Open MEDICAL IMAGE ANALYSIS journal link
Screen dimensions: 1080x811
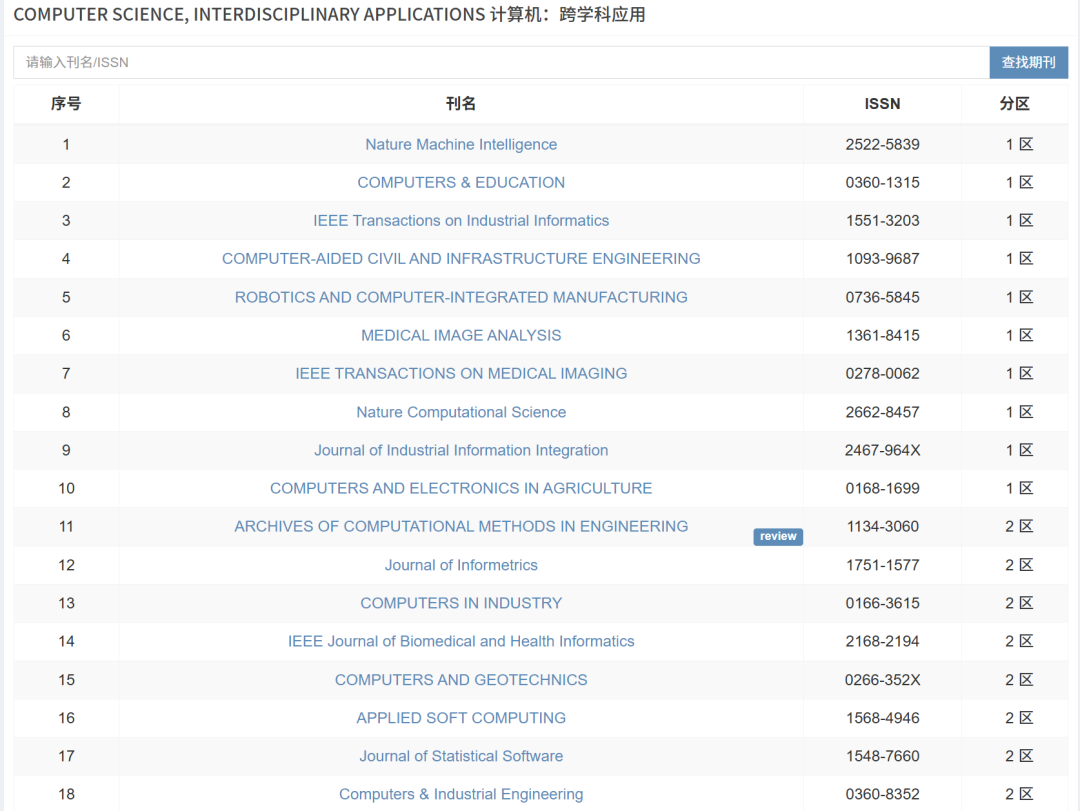click(x=461, y=335)
